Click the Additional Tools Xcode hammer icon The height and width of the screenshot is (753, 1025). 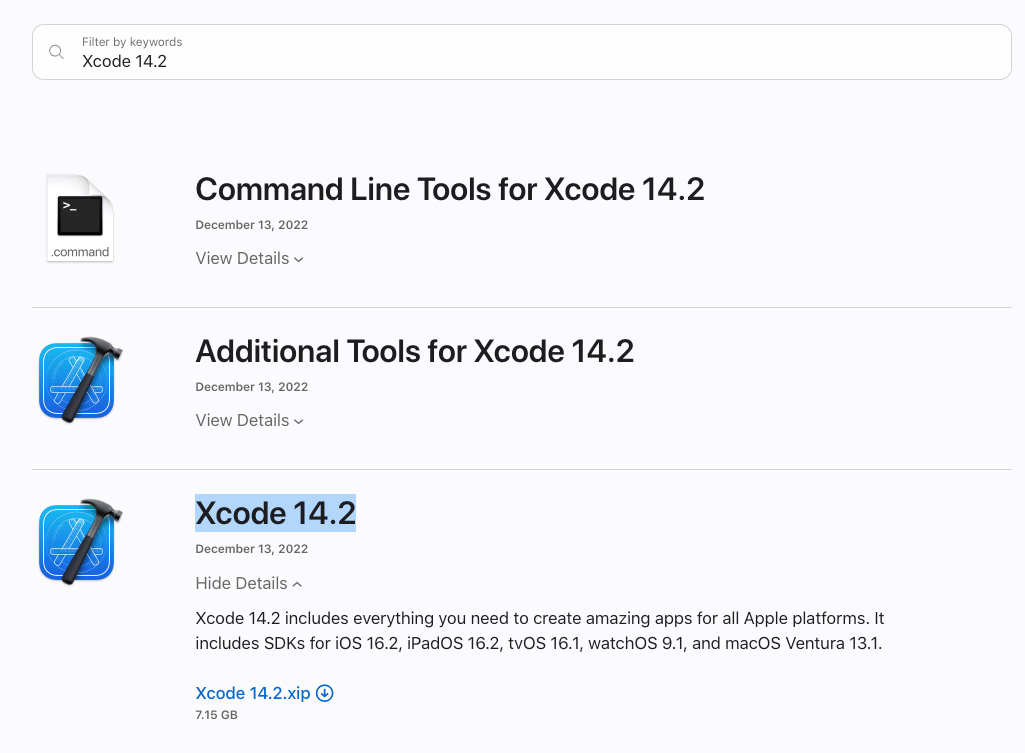(x=80, y=380)
